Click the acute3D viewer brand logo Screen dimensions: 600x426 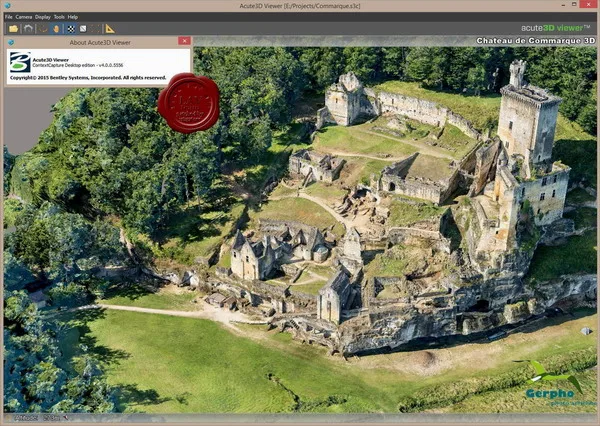click(x=557, y=28)
